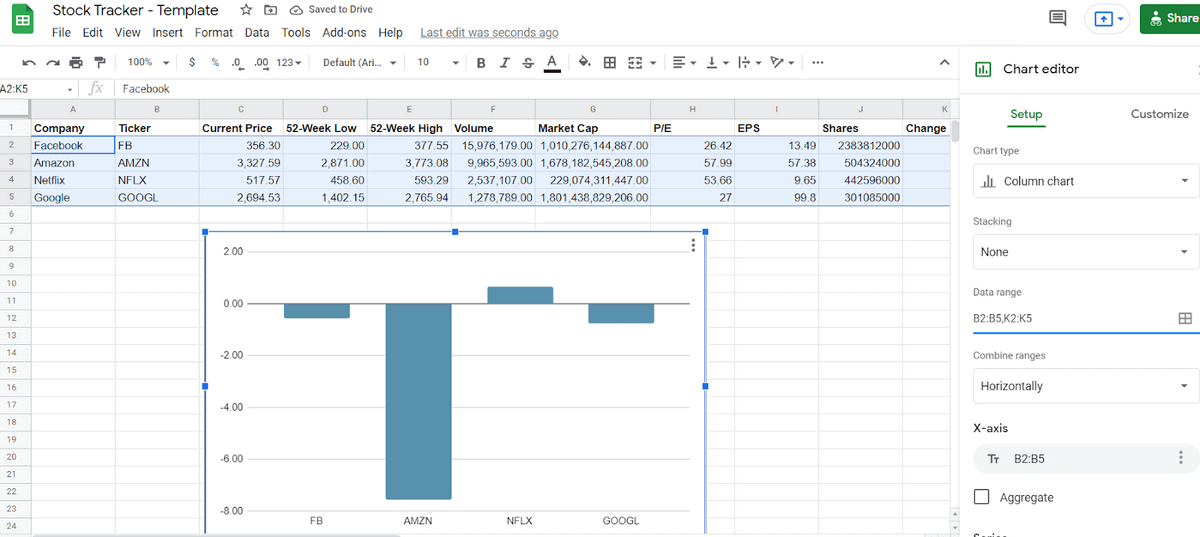The image size is (1200, 537).
Task: Open fill color bucket
Action: coord(585,62)
